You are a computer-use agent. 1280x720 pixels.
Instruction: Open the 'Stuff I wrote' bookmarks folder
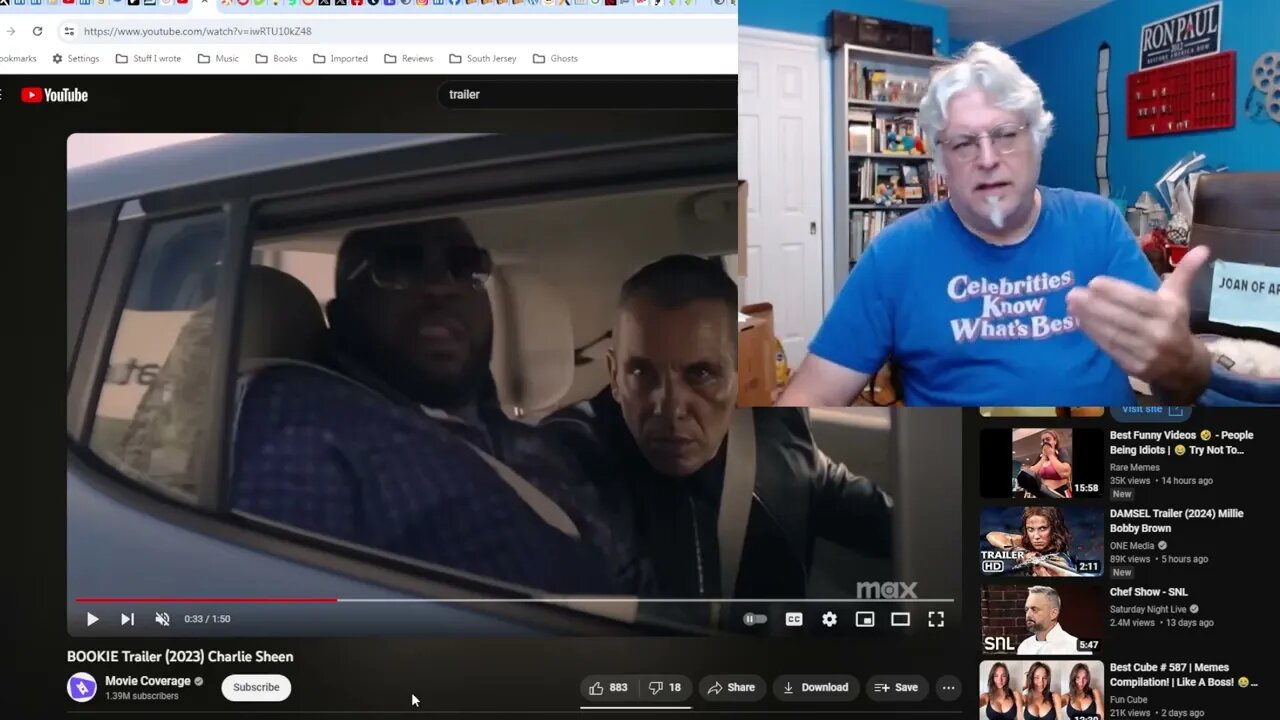click(x=148, y=58)
